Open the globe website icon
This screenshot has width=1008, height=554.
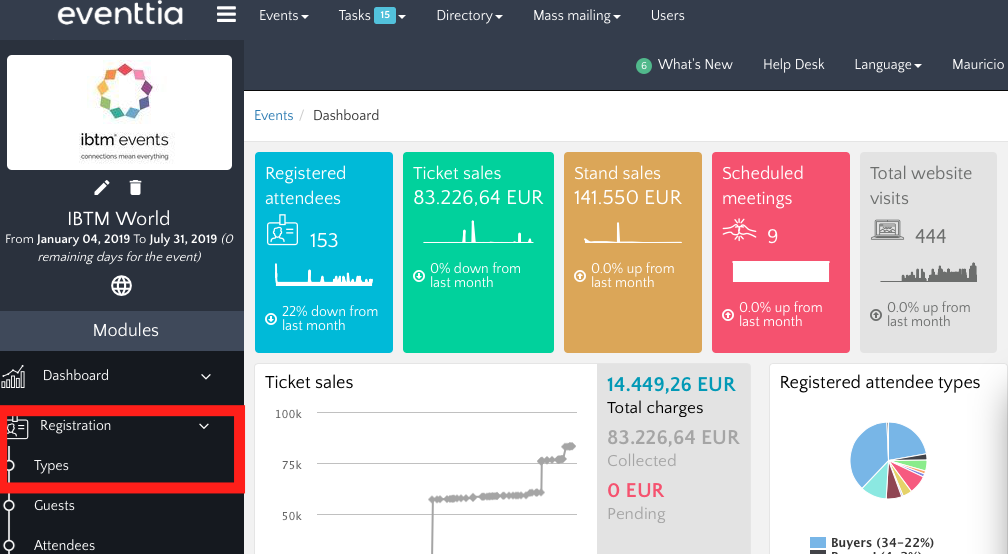(121, 287)
